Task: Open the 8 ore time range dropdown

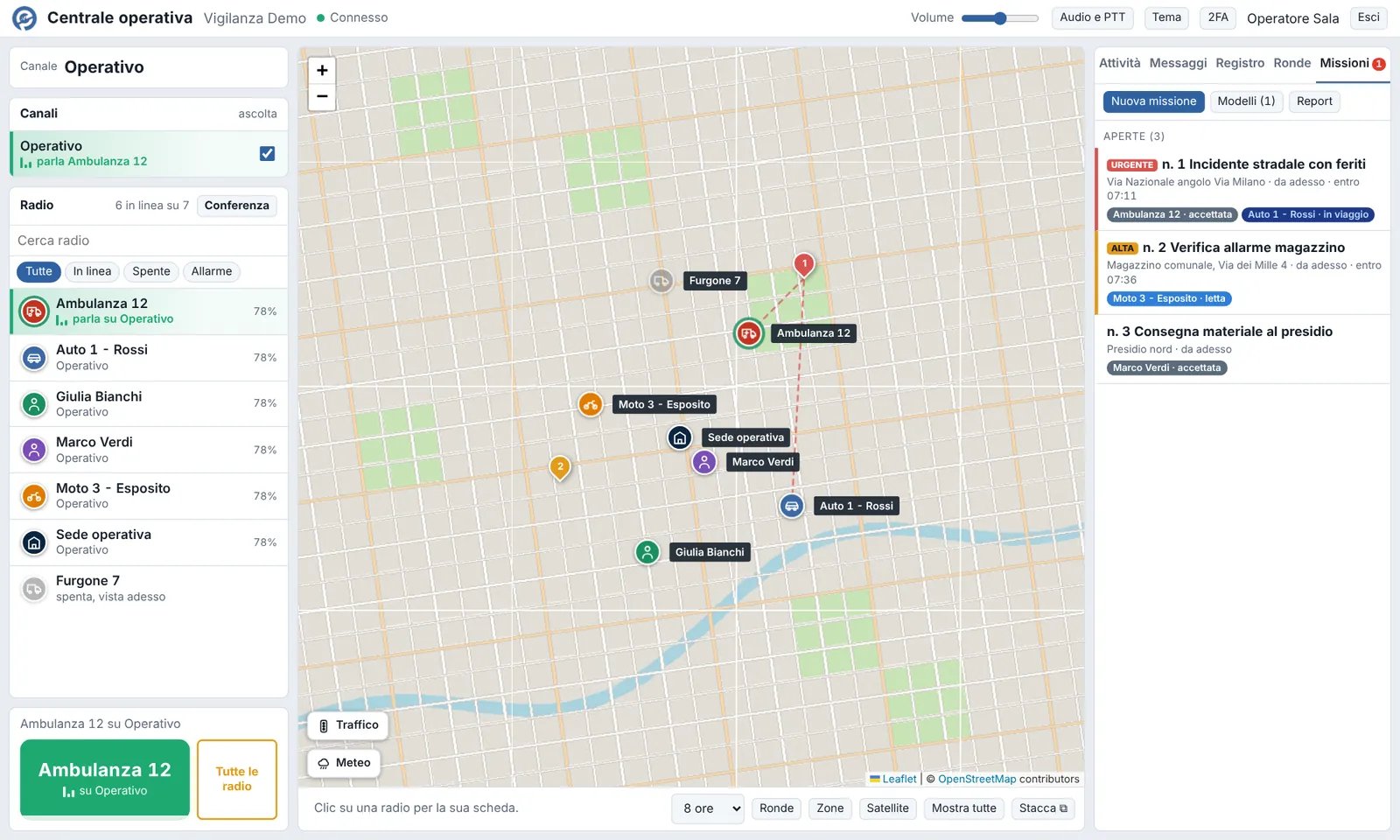Action: click(710, 808)
